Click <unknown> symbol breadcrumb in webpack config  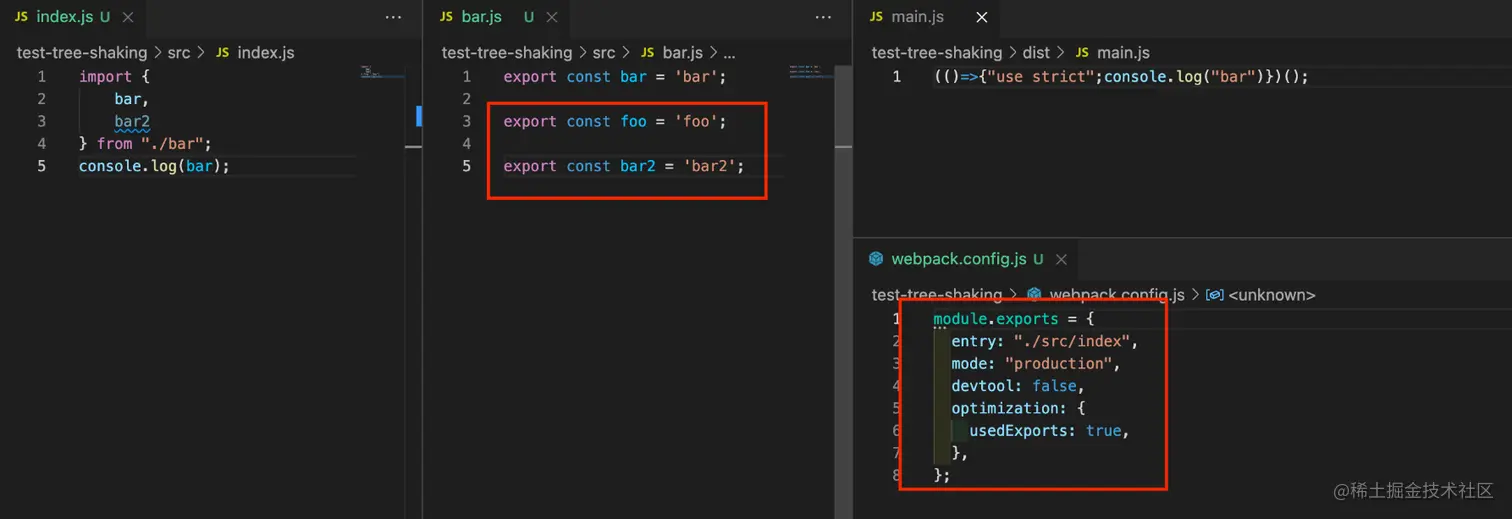click(1272, 295)
